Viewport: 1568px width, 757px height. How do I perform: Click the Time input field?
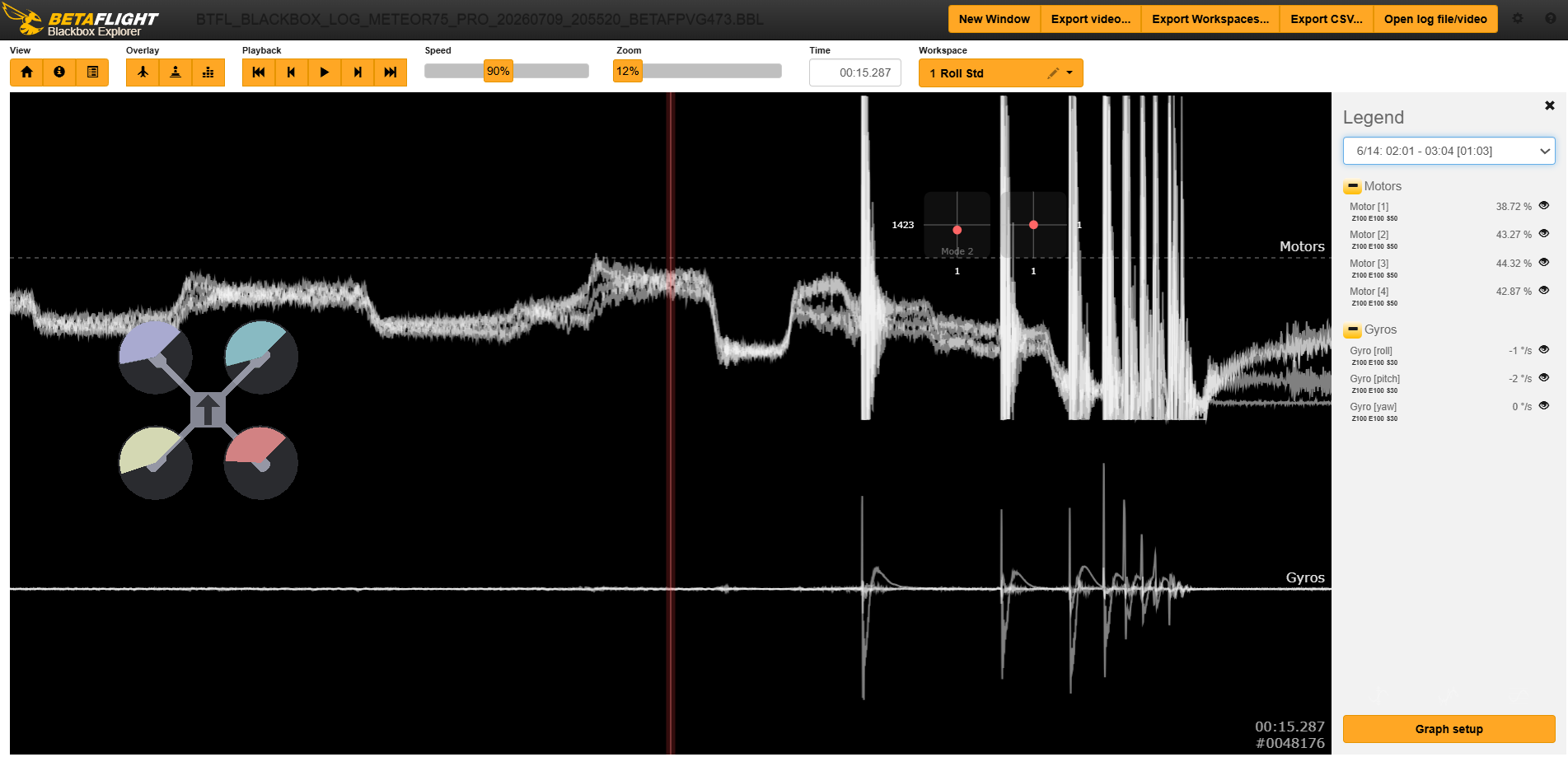pos(855,72)
